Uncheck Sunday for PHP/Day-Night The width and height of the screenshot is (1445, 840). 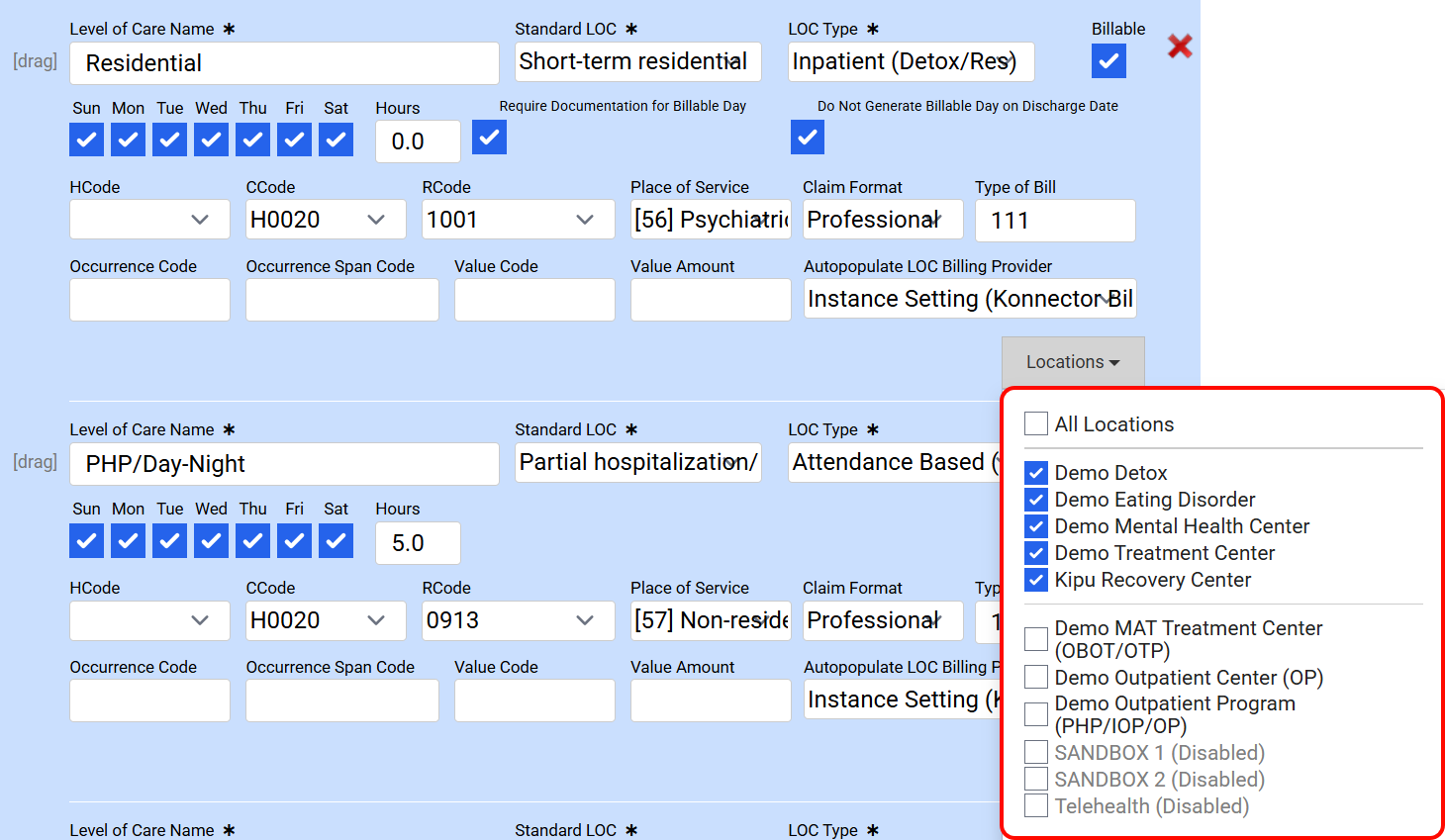coord(87,540)
